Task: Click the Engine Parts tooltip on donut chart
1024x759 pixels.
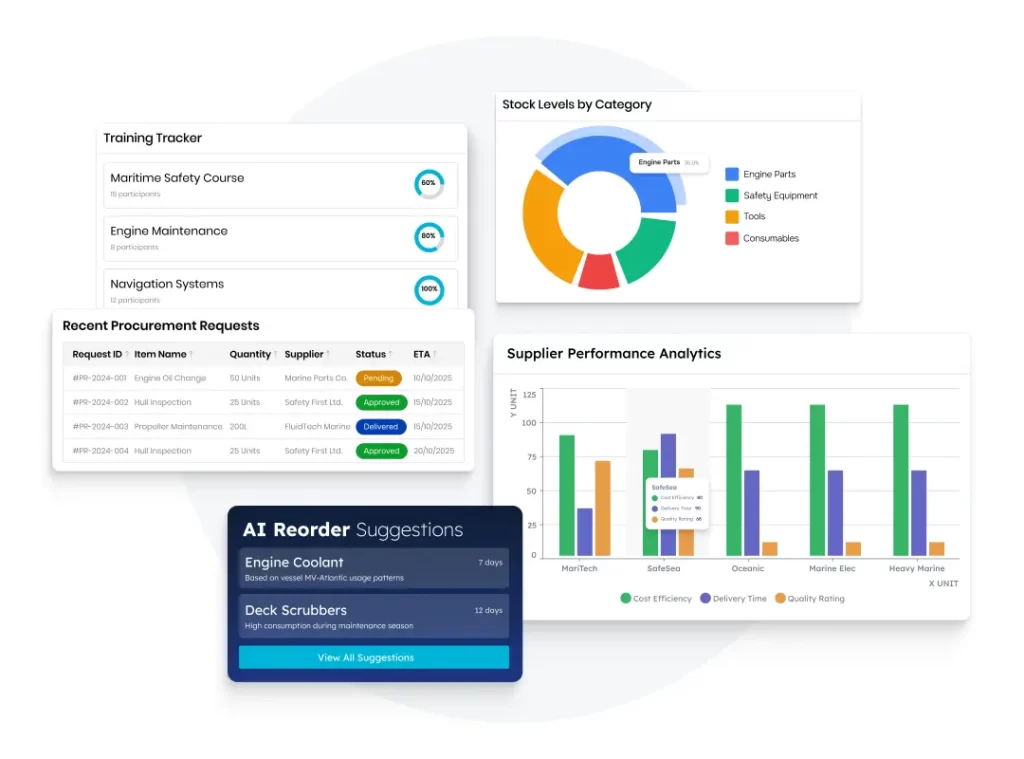Action: 669,163
